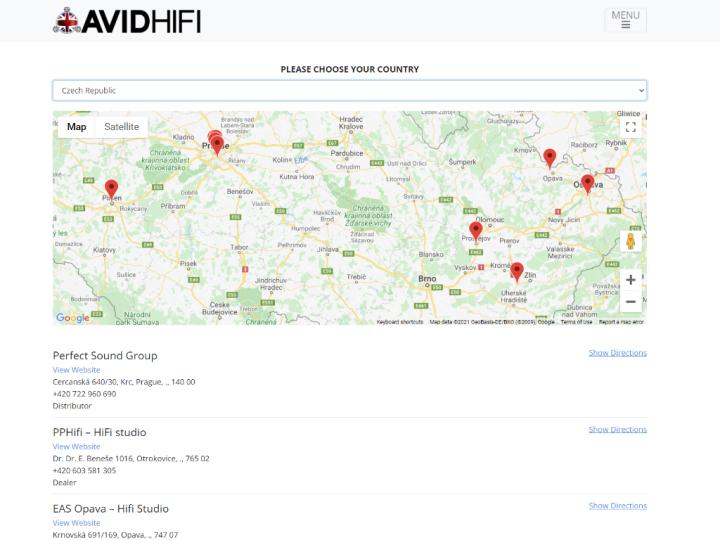Zoom in on the map

coord(630,280)
